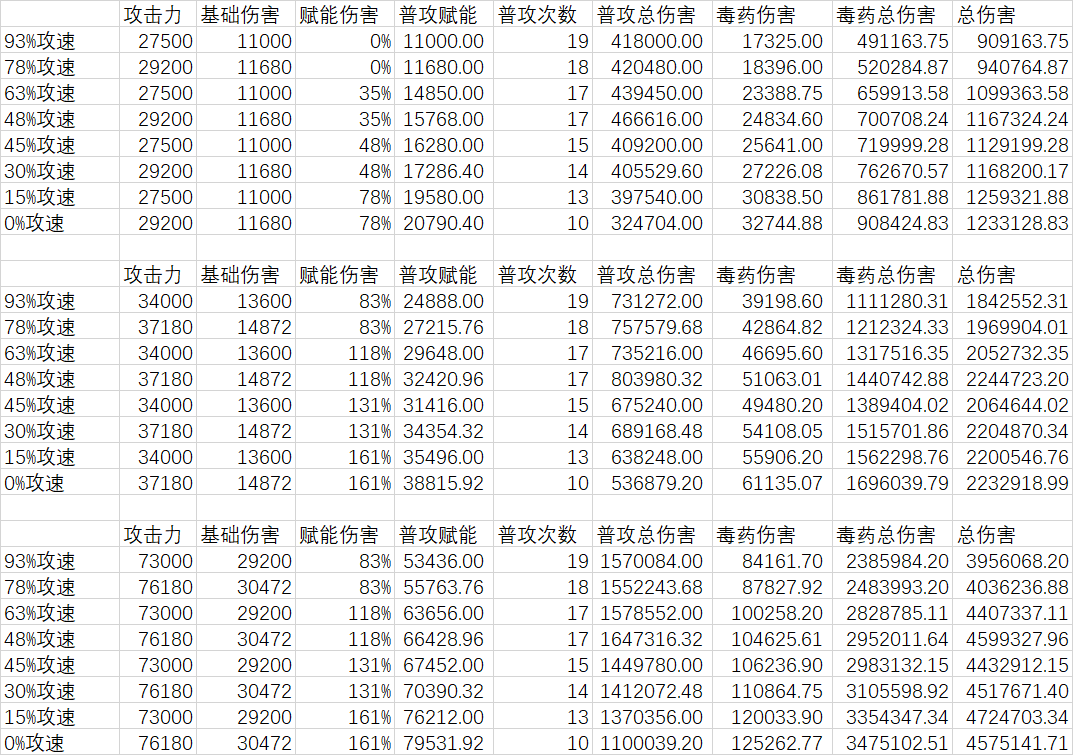
Task: Select the 17286.40 cell
Action: coord(443,171)
